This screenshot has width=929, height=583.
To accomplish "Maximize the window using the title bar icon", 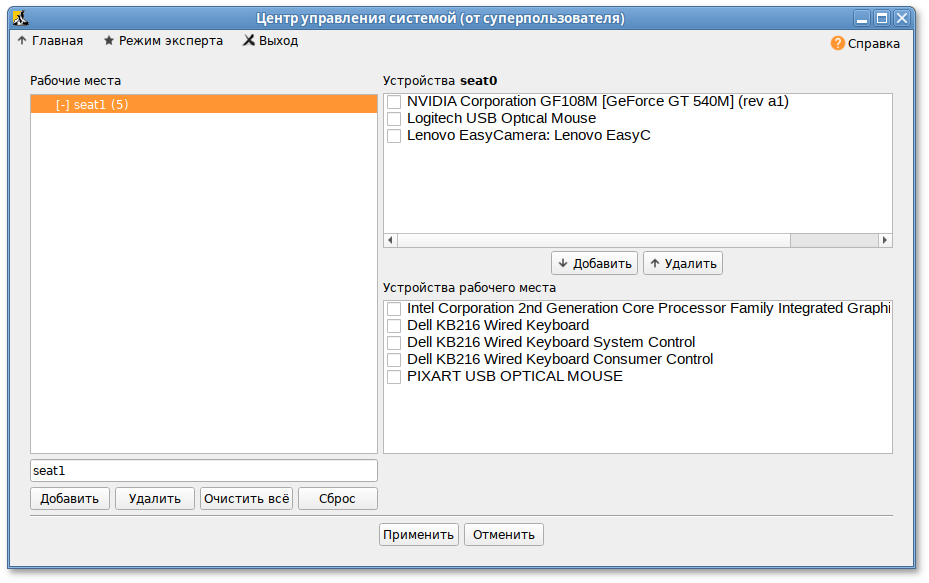I will pos(882,18).
